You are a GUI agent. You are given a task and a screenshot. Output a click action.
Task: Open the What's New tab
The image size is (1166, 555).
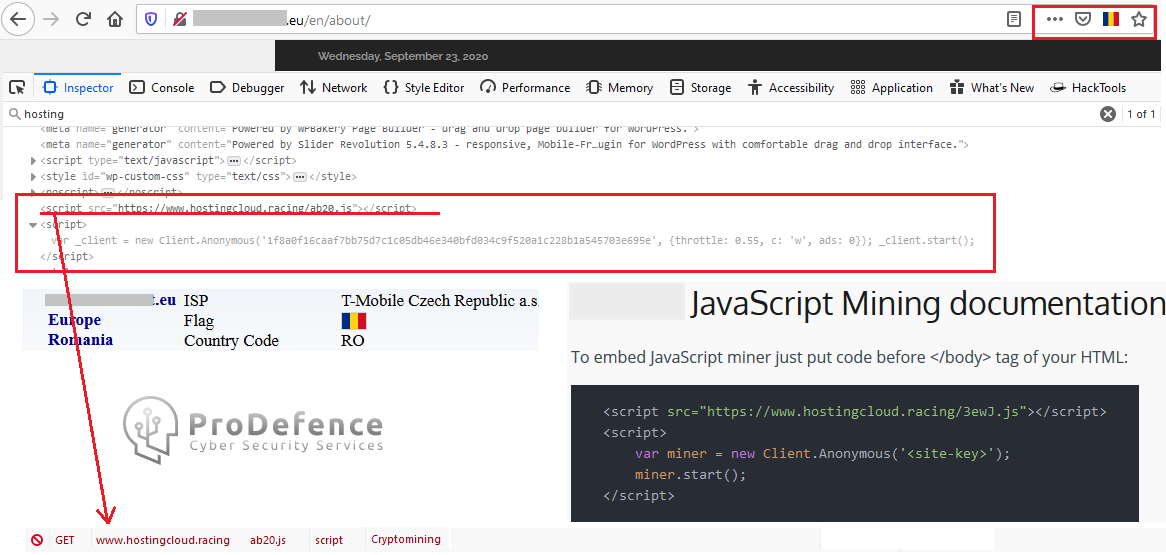pyautogui.click(x=991, y=88)
